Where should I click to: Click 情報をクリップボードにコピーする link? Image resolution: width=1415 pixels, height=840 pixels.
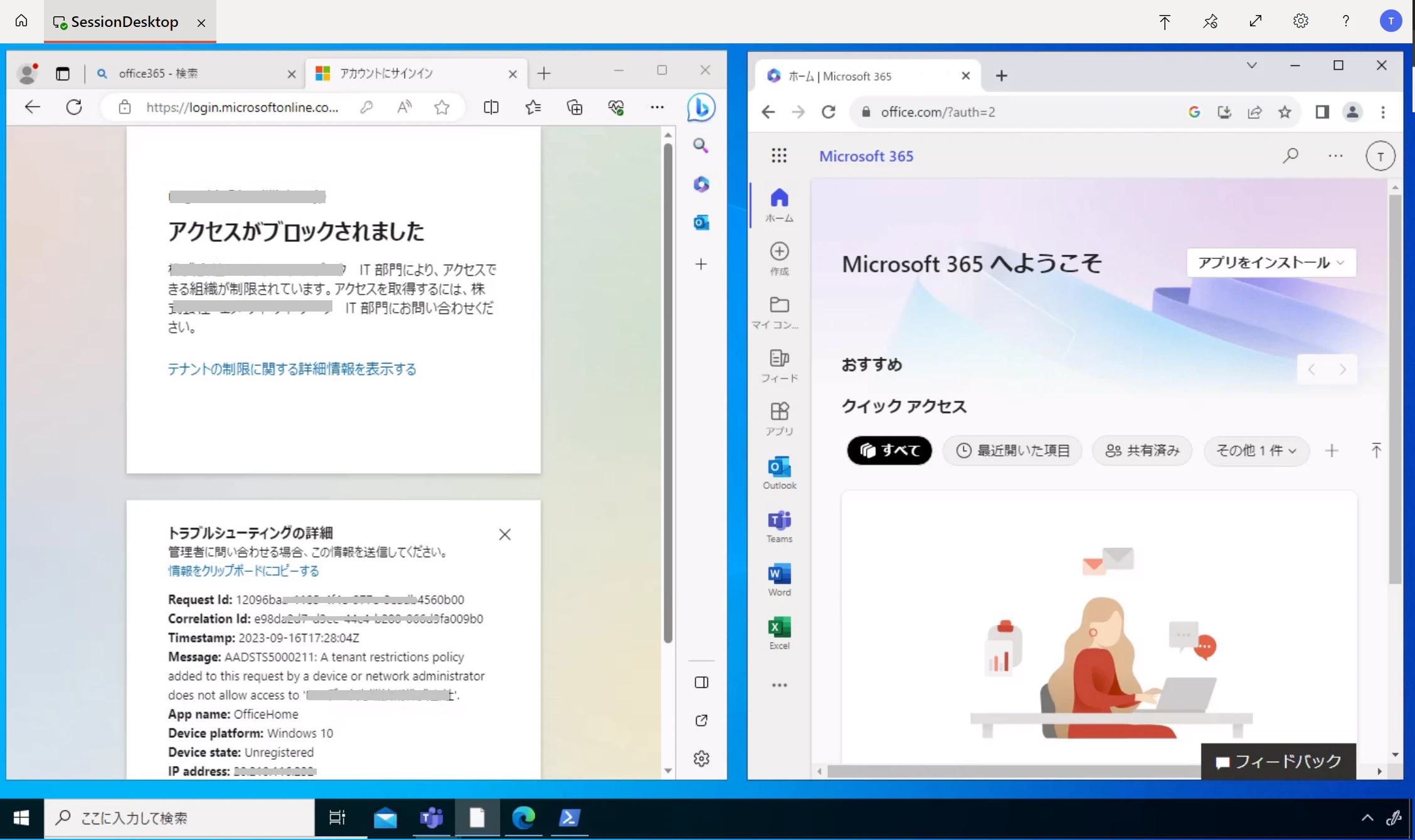(x=243, y=571)
